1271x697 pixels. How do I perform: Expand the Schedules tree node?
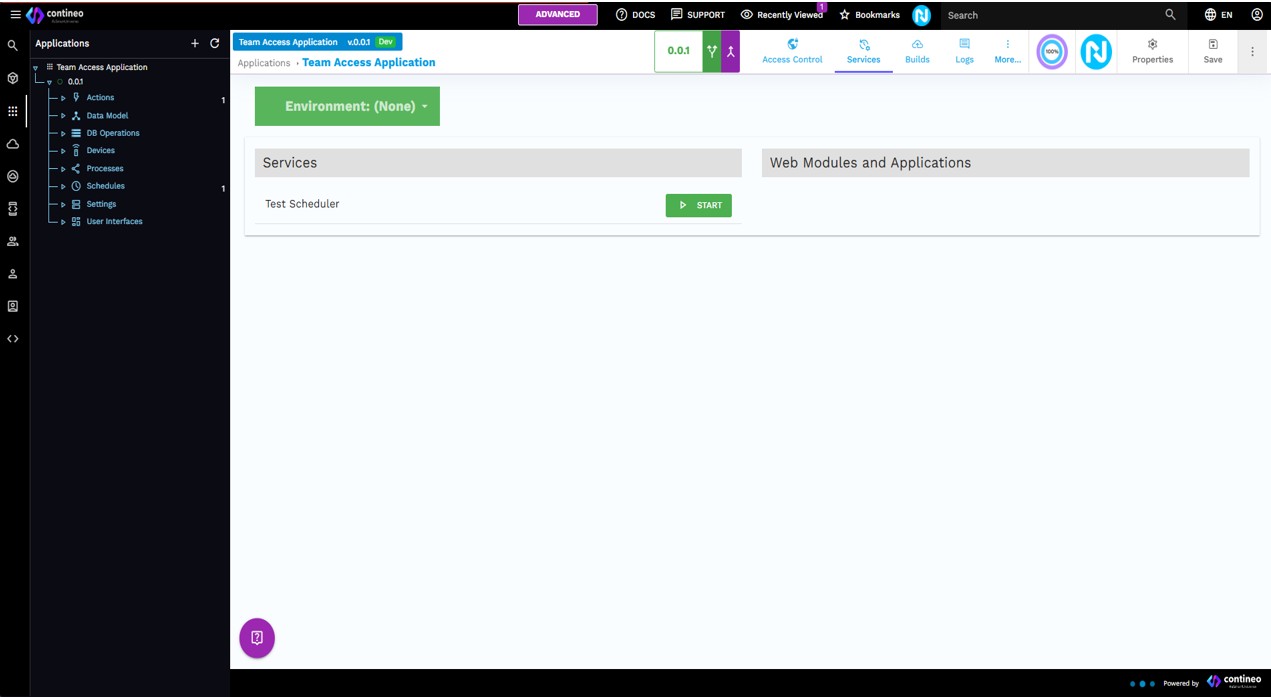(63, 186)
